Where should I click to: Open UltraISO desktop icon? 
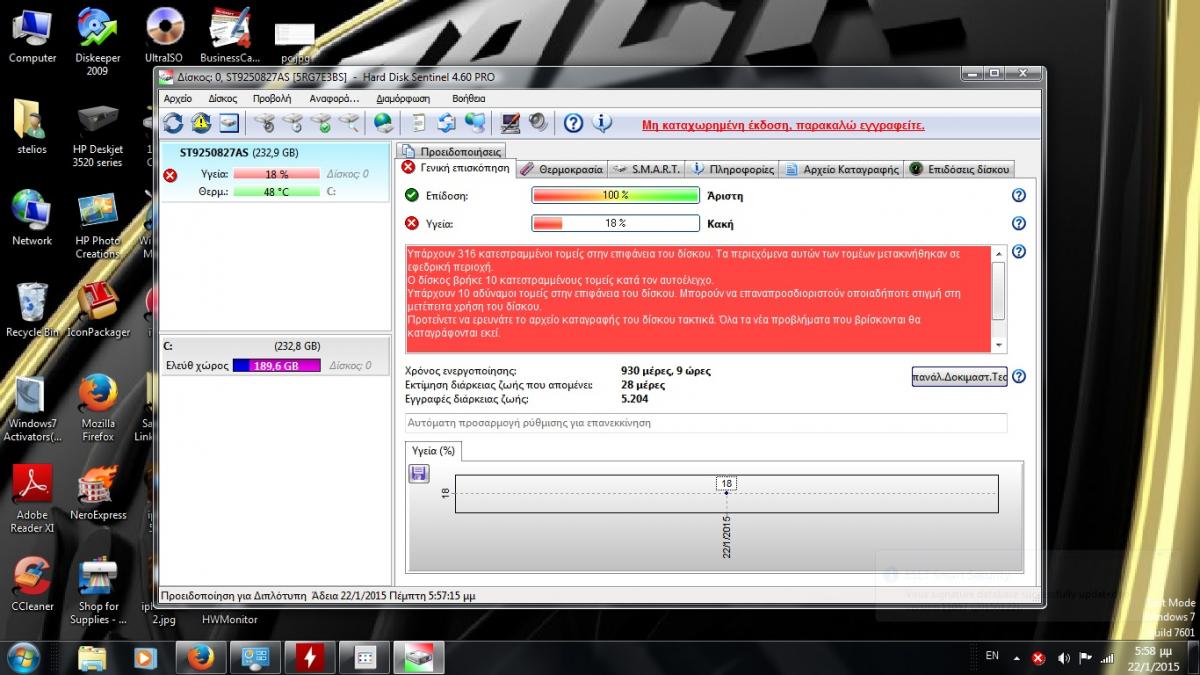point(162,36)
